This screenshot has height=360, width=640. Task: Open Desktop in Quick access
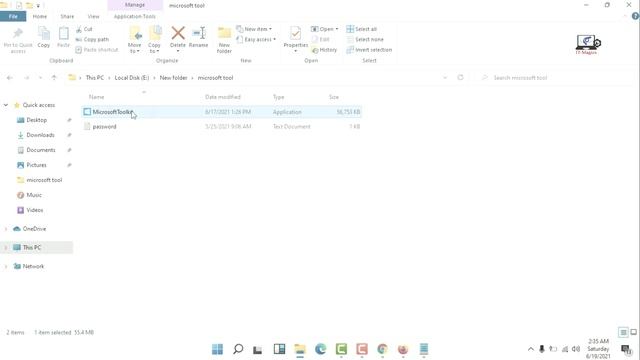point(36,120)
